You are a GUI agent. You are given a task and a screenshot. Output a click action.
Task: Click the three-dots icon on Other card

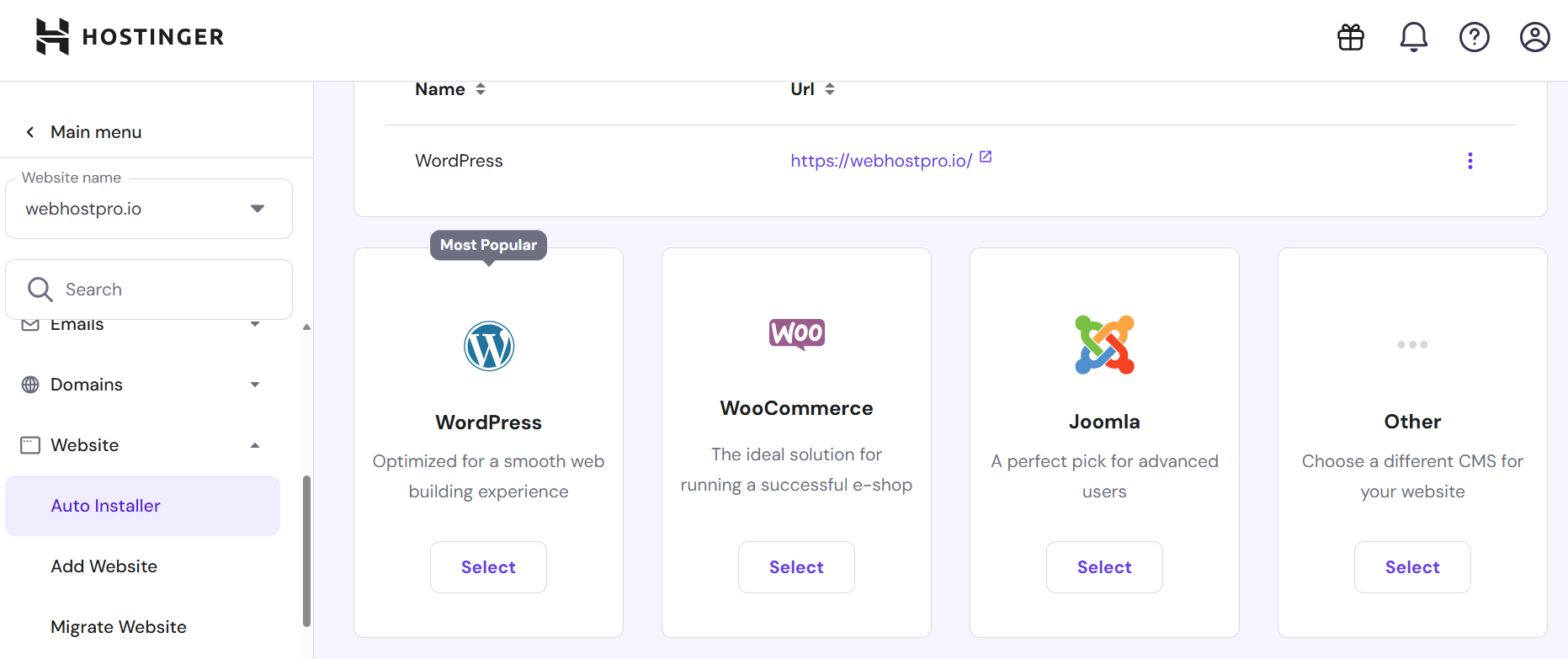click(1412, 345)
